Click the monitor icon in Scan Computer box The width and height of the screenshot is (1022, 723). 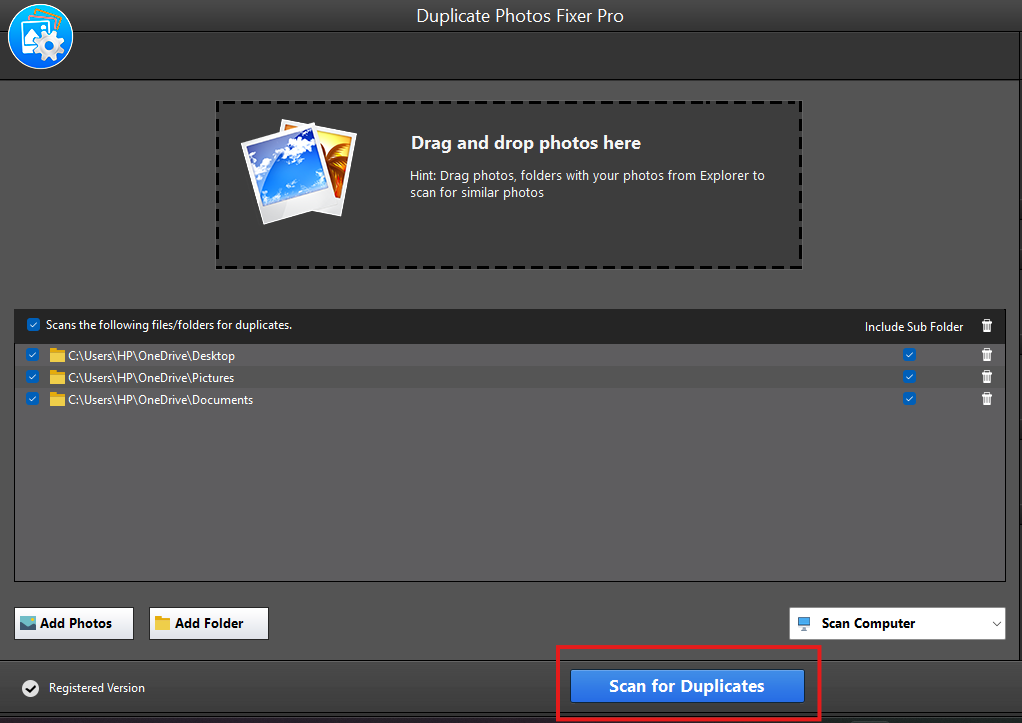click(x=804, y=624)
